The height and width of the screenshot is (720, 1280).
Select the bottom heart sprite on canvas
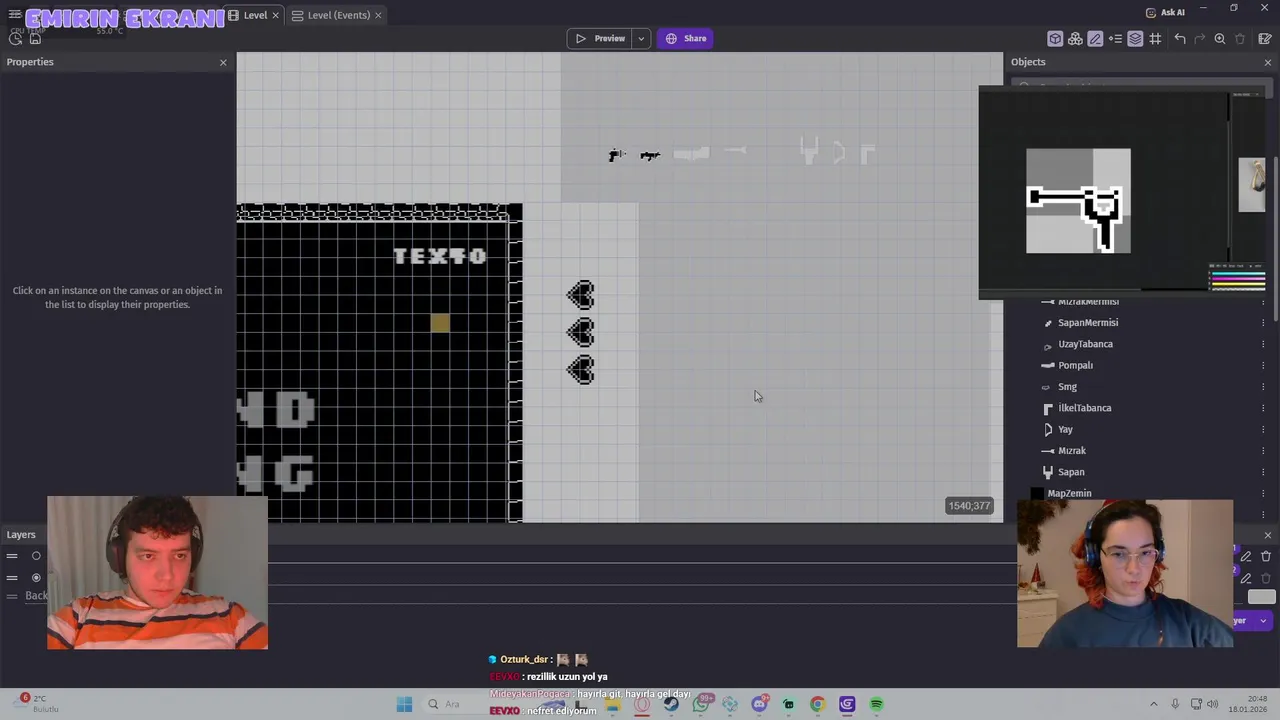point(580,370)
